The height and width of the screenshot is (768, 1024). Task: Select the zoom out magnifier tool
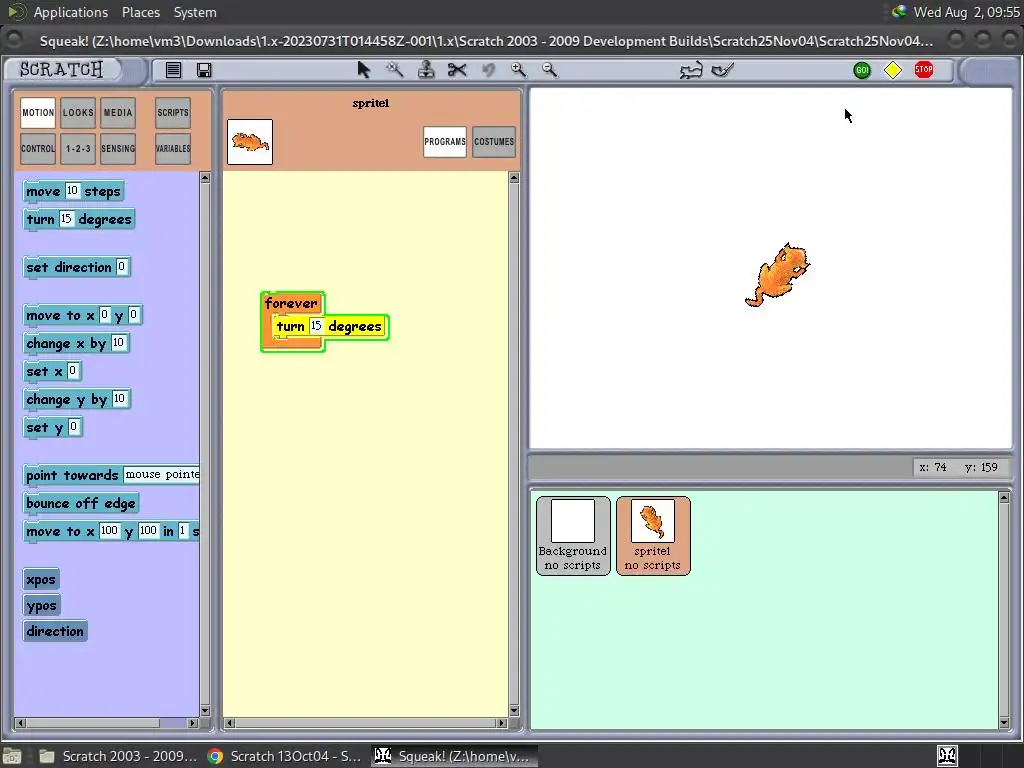pyautogui.click(x=550, y=69)
